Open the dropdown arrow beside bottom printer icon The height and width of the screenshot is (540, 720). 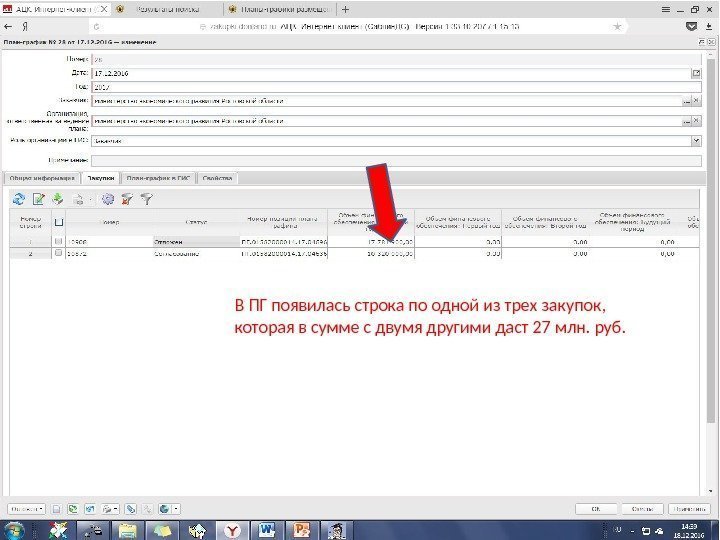[115, 509]
